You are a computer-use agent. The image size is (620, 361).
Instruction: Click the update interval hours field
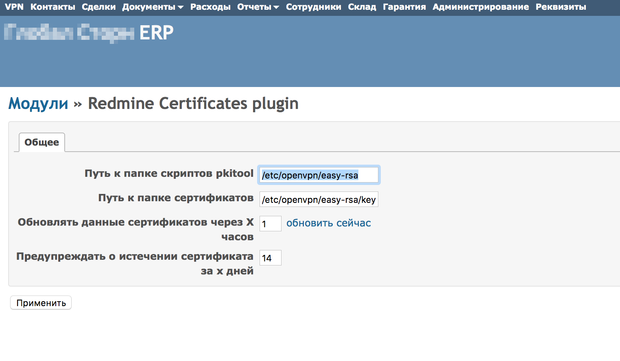click(x=270, y=224)
